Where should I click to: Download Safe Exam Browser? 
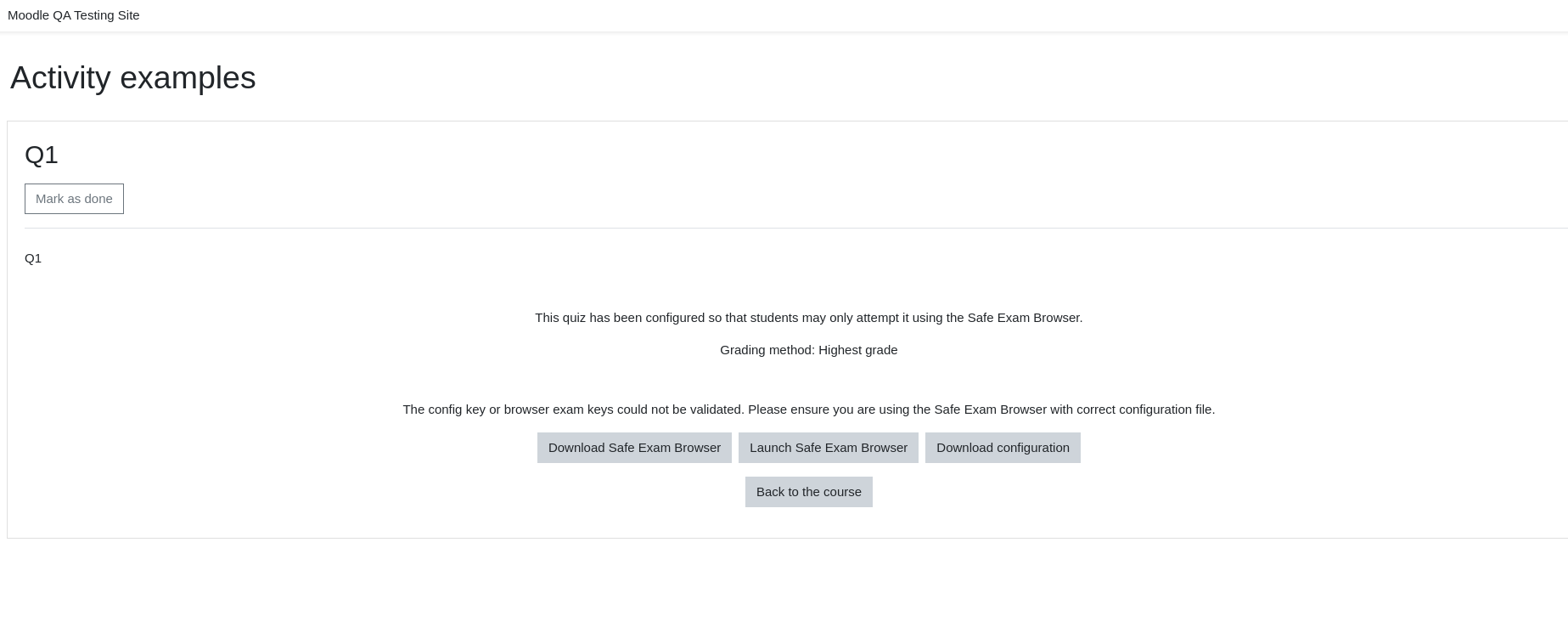click(634, 448)
